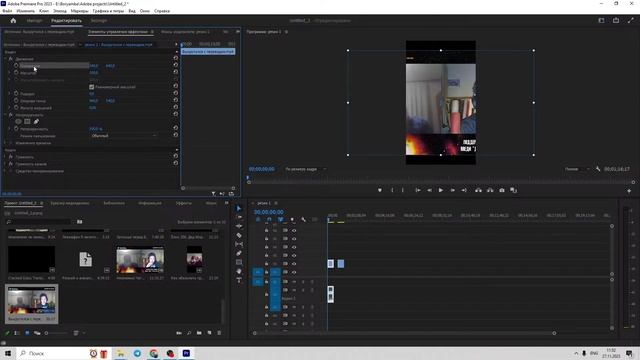
Task: Select the Razor tool
Action: point(239,235)
